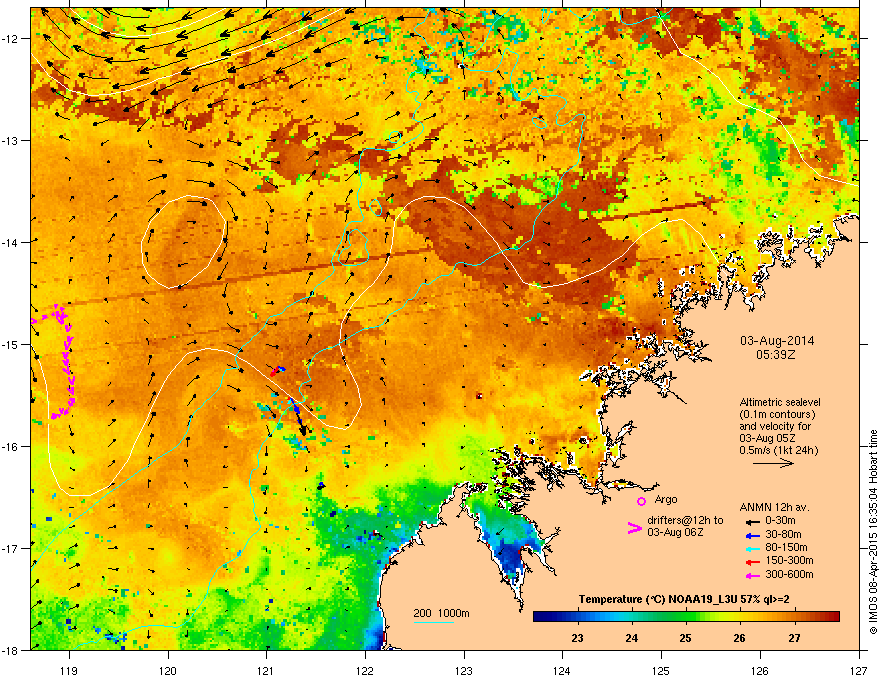Screen dimensions: 880x680
Task: Click the 0.5m/s velocity scale arrow
Action: (773, 463)
